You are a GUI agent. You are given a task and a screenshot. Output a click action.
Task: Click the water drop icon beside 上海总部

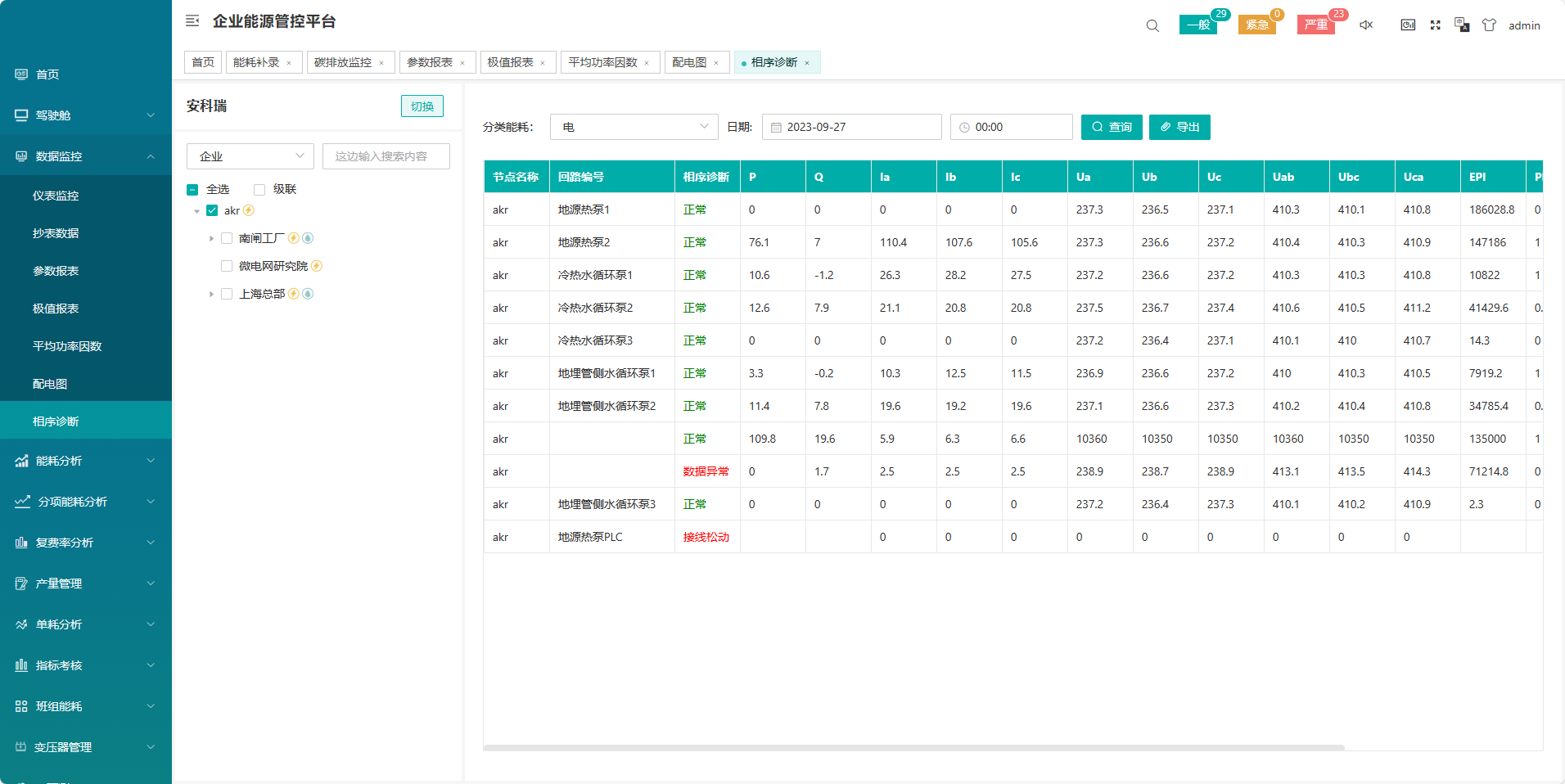[308, 294]
